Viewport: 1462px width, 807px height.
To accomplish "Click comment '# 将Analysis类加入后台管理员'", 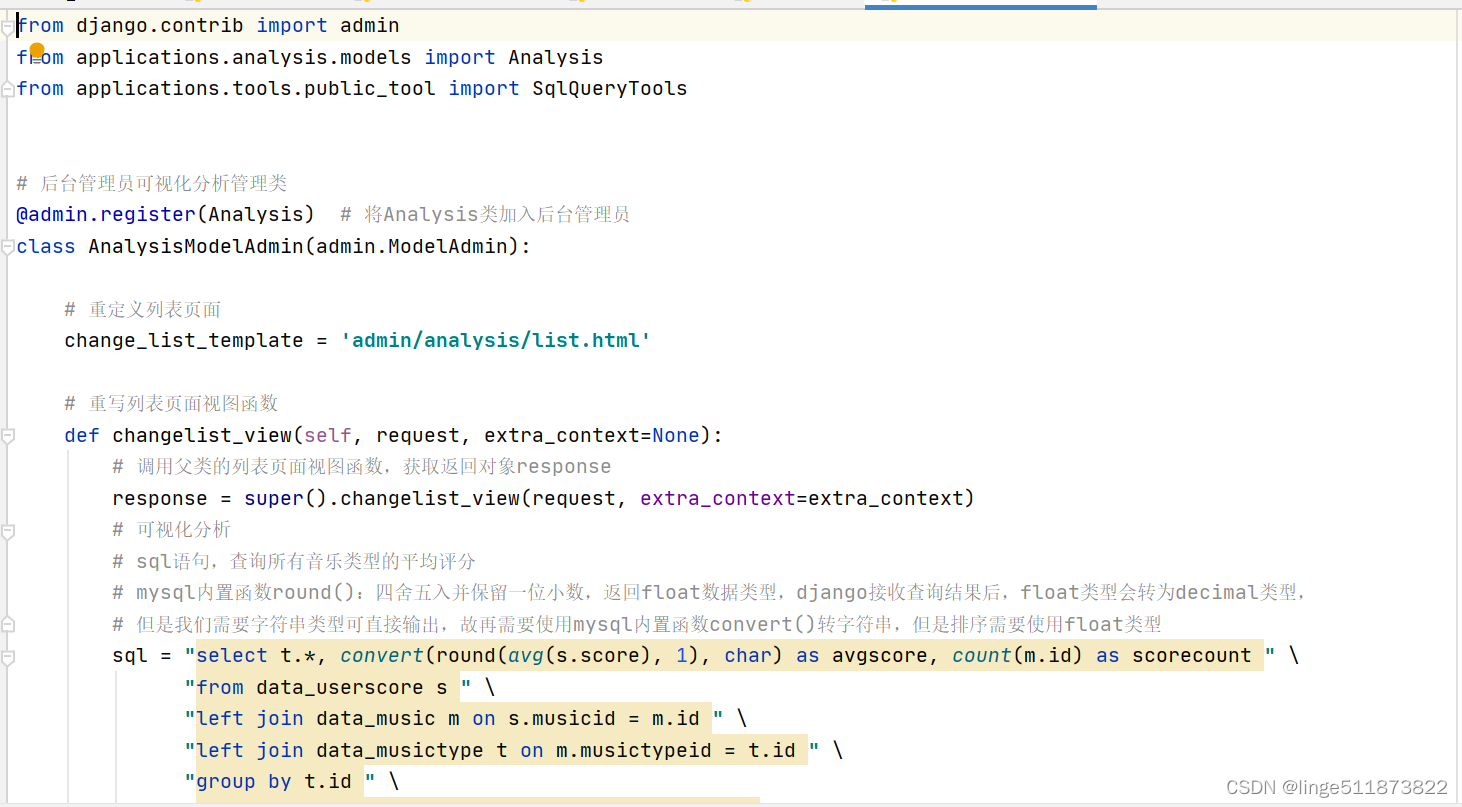I will pyautogui.click(x=485, y=214).
